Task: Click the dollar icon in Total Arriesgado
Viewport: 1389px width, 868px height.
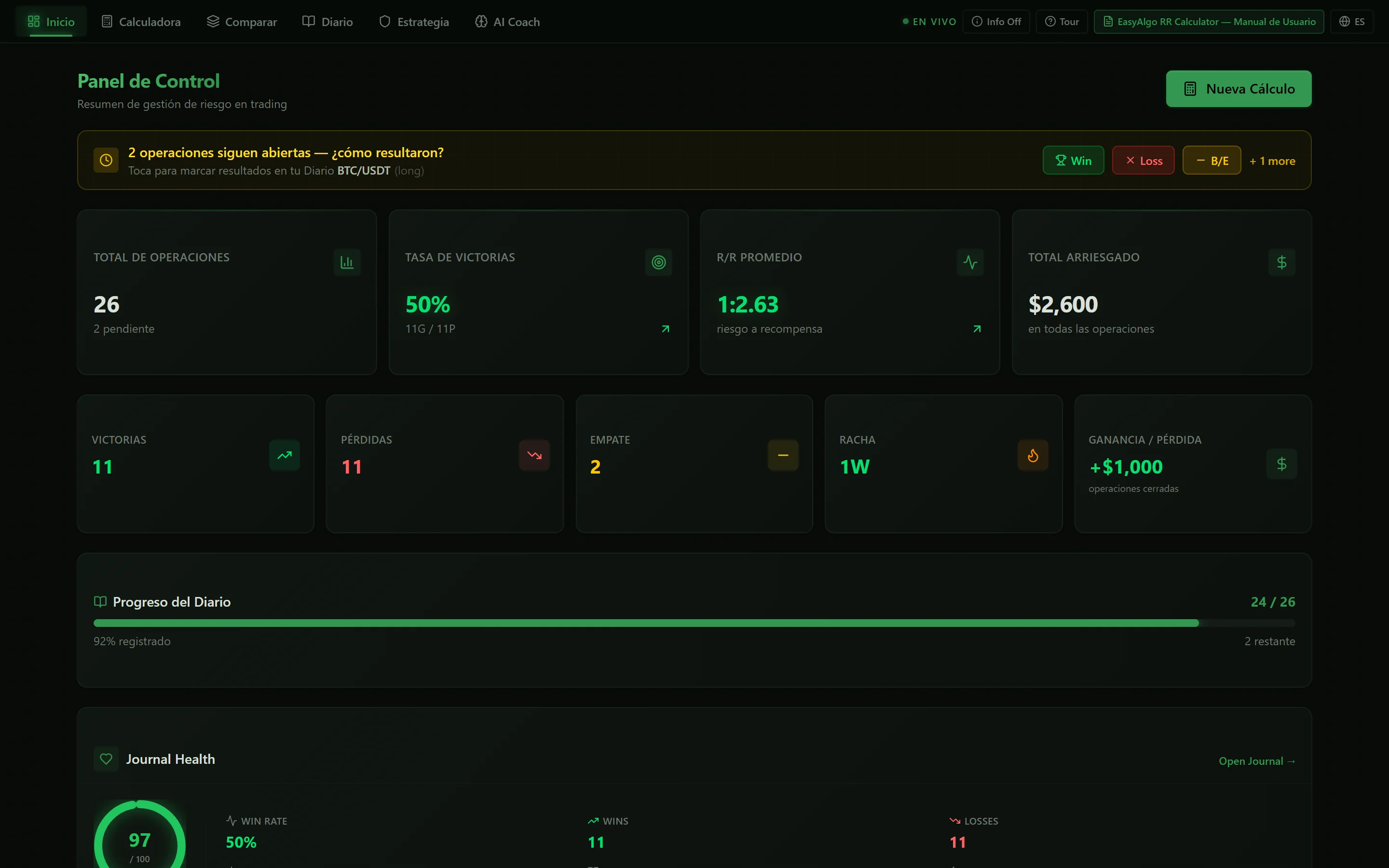Action: pyautogui.click(x=1281, y=262)
